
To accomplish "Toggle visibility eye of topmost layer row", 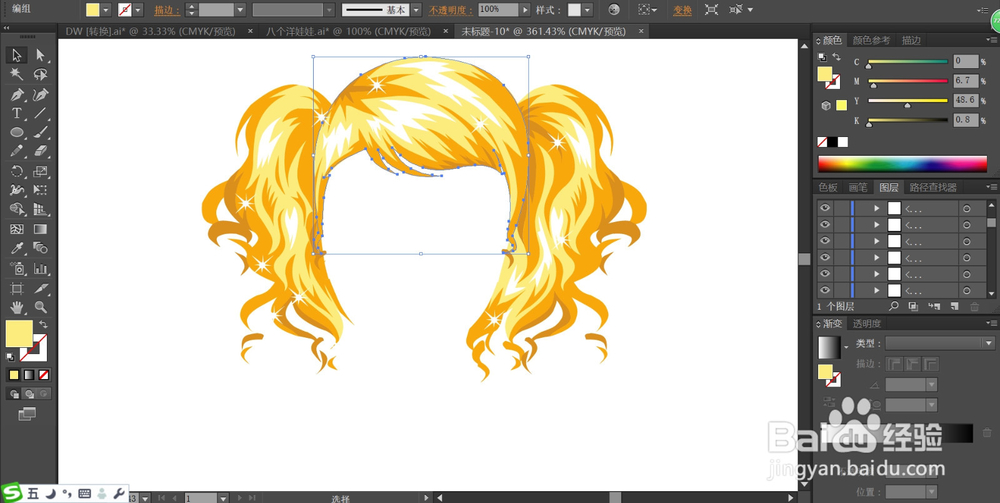I will [825, 208].
